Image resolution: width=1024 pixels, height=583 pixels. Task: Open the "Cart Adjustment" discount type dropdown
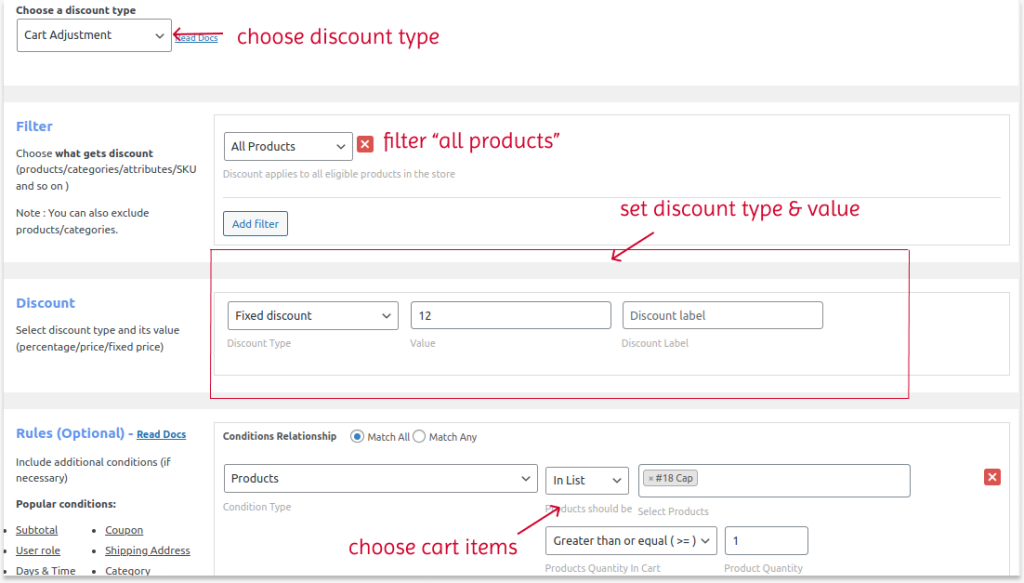pos(93,34)
